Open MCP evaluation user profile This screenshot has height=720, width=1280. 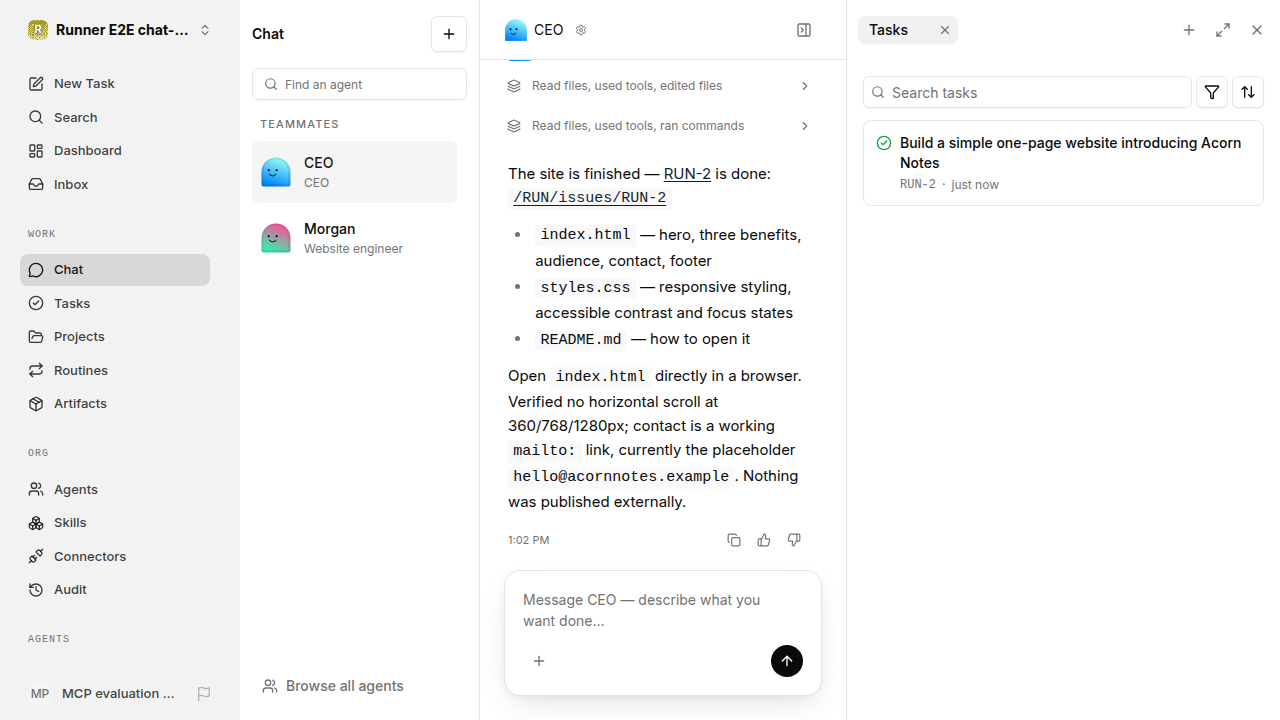[x=104, y=694]
